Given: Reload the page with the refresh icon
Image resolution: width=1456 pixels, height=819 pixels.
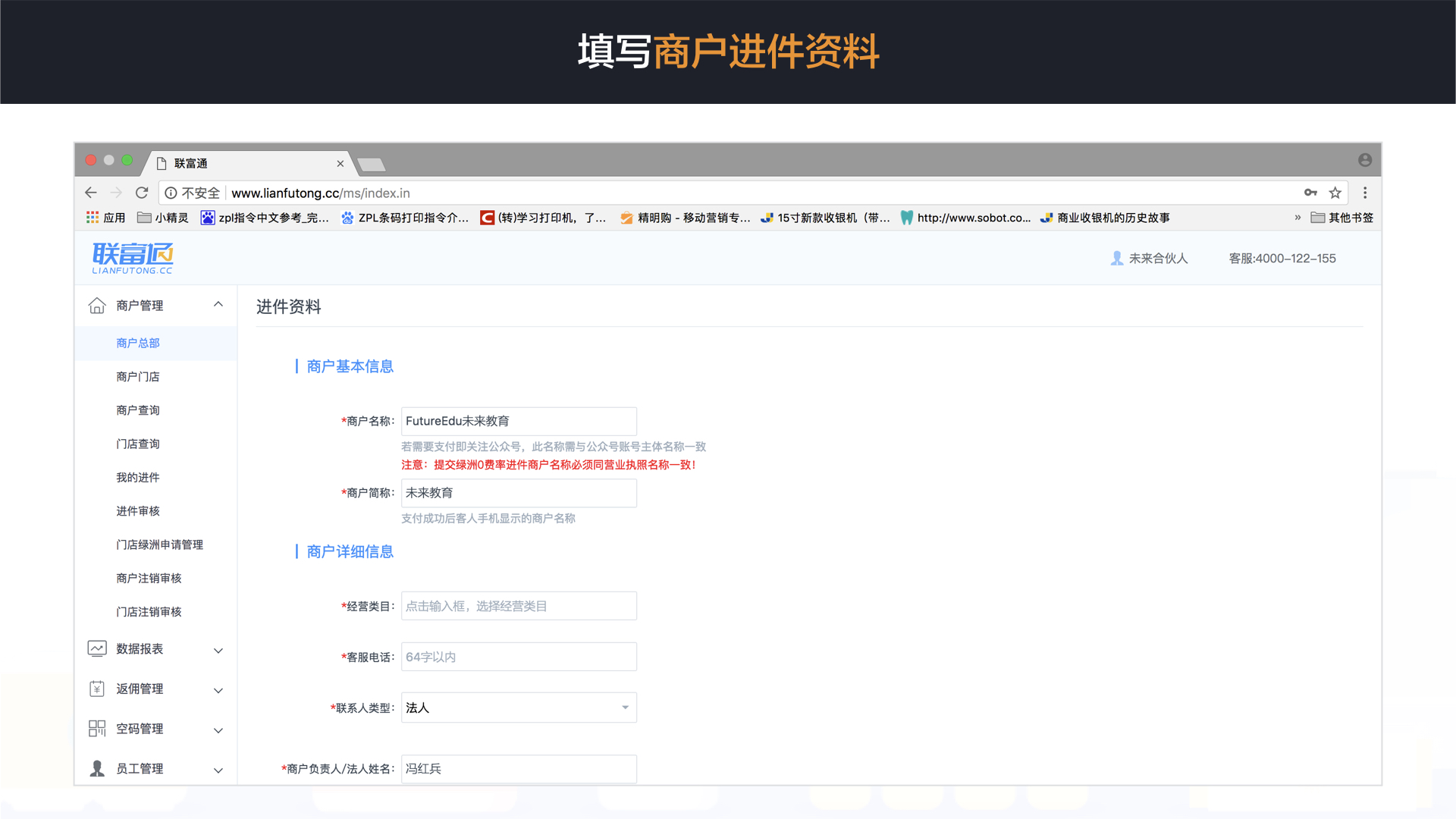Looking at the screenshot, I should 142,193.
